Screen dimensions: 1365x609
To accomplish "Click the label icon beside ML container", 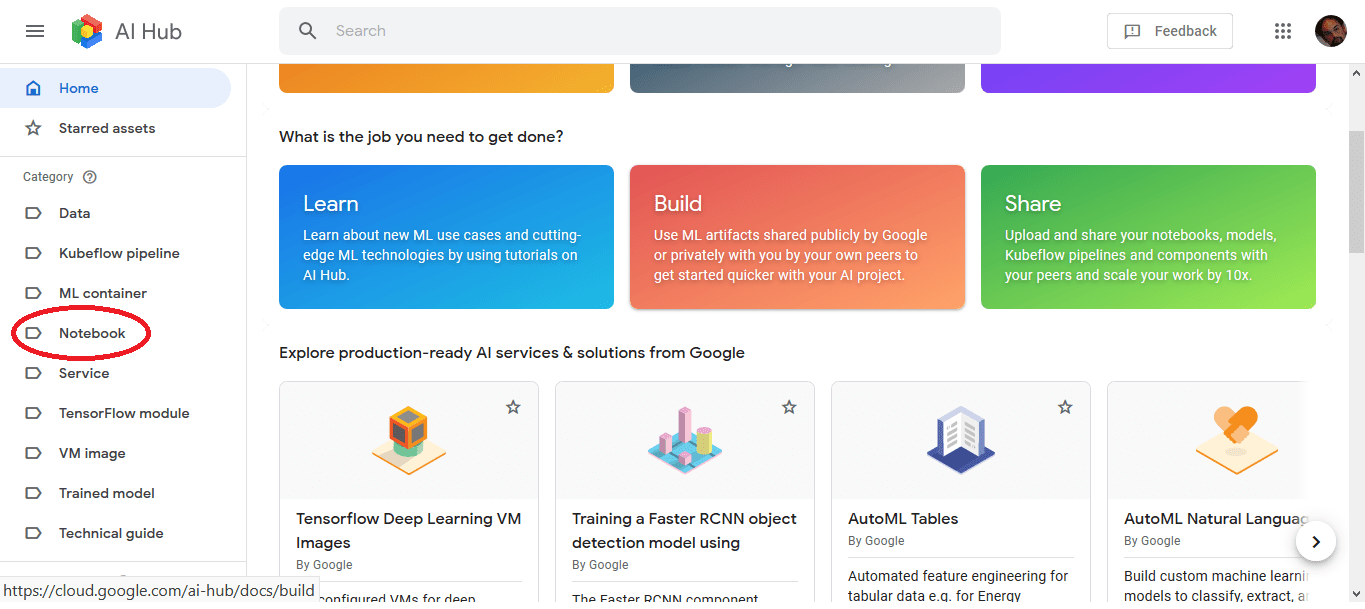I will [33, 293].
